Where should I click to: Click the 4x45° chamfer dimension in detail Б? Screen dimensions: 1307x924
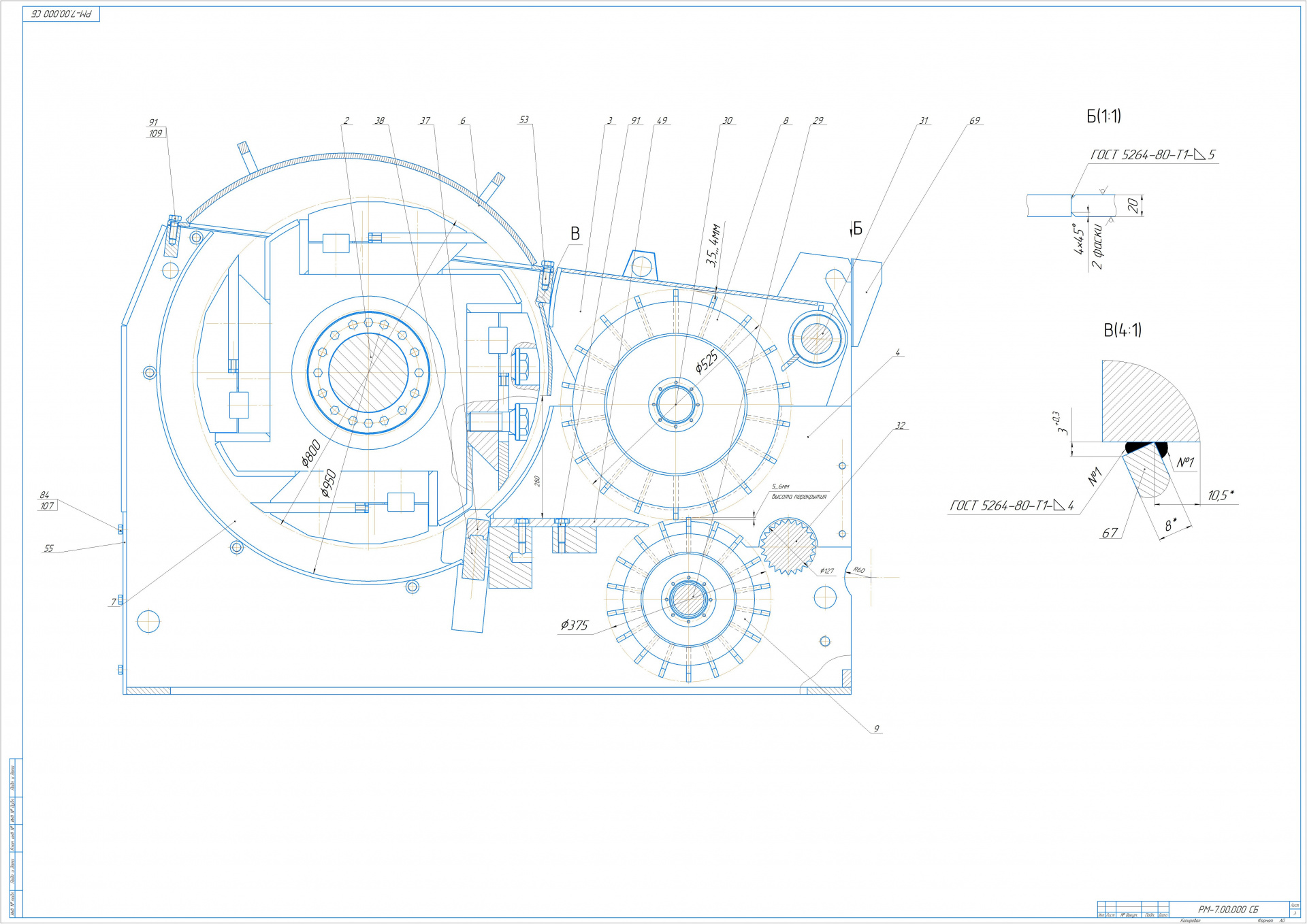tap(1080, 240)
